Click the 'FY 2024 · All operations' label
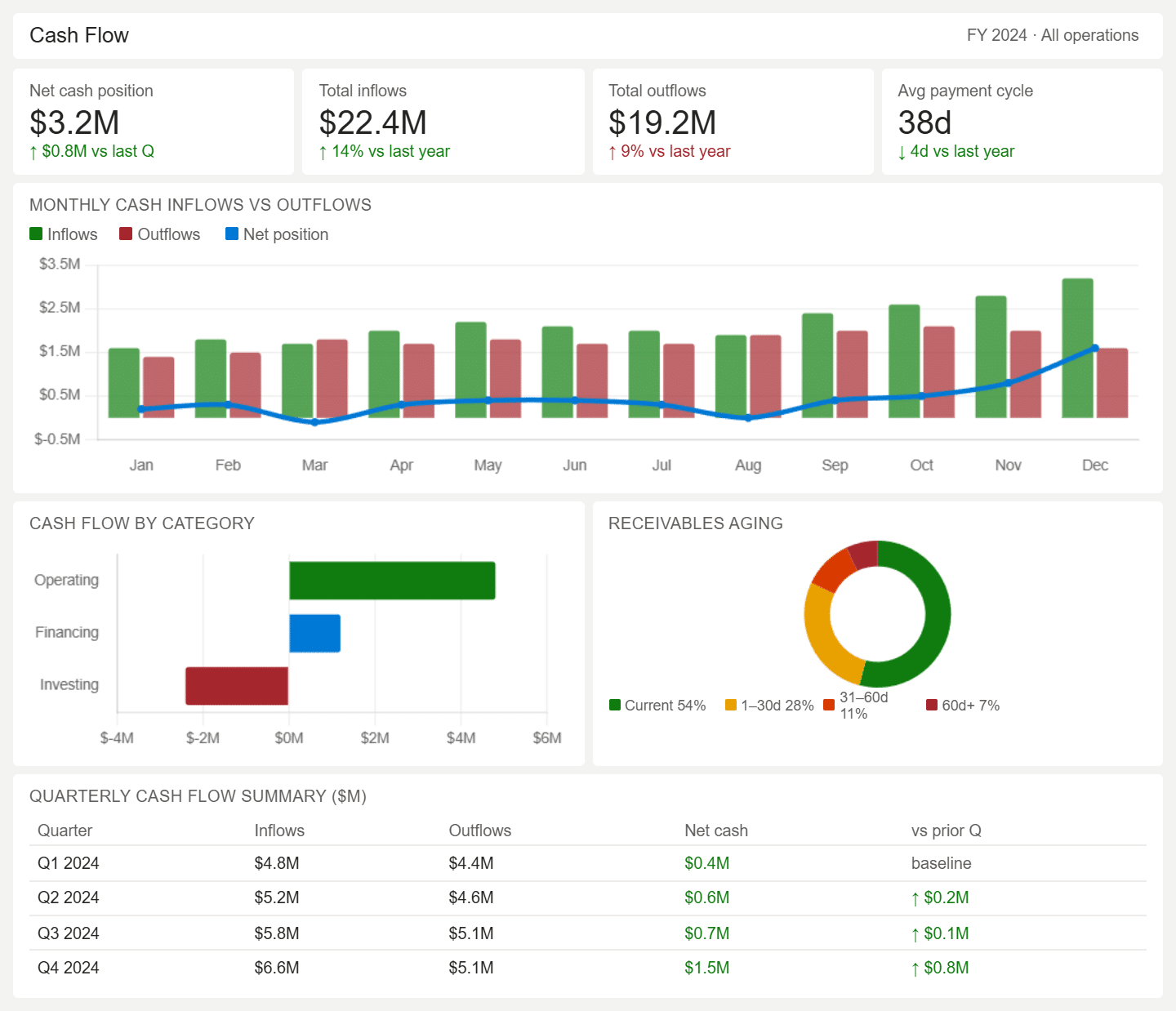The height and width of the screenshot is (1011, 1176). click(x=1053, y=35)
